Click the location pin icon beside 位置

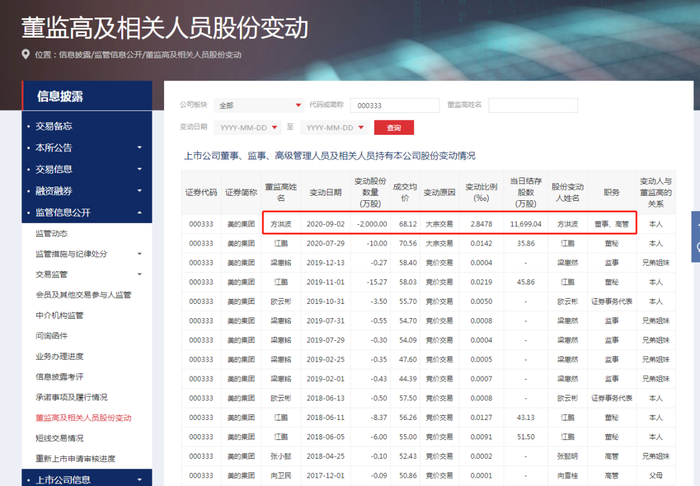point(27,55)
